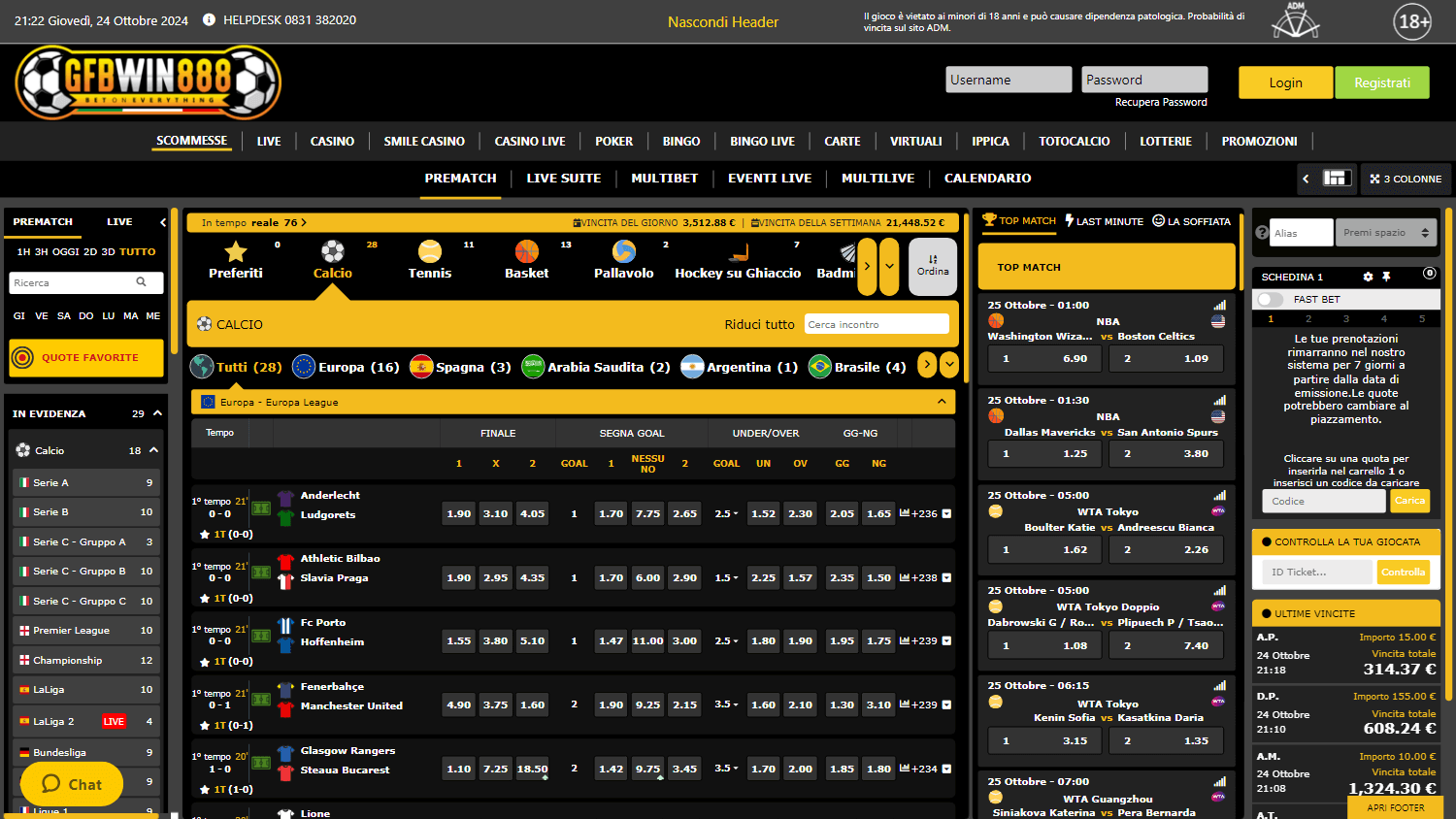The width and height of the screenshot is (1456, 819).
Task: Open the Hockey su Ghiaccio sport icon
Action: pyautogui.click(x=738, y=252)
